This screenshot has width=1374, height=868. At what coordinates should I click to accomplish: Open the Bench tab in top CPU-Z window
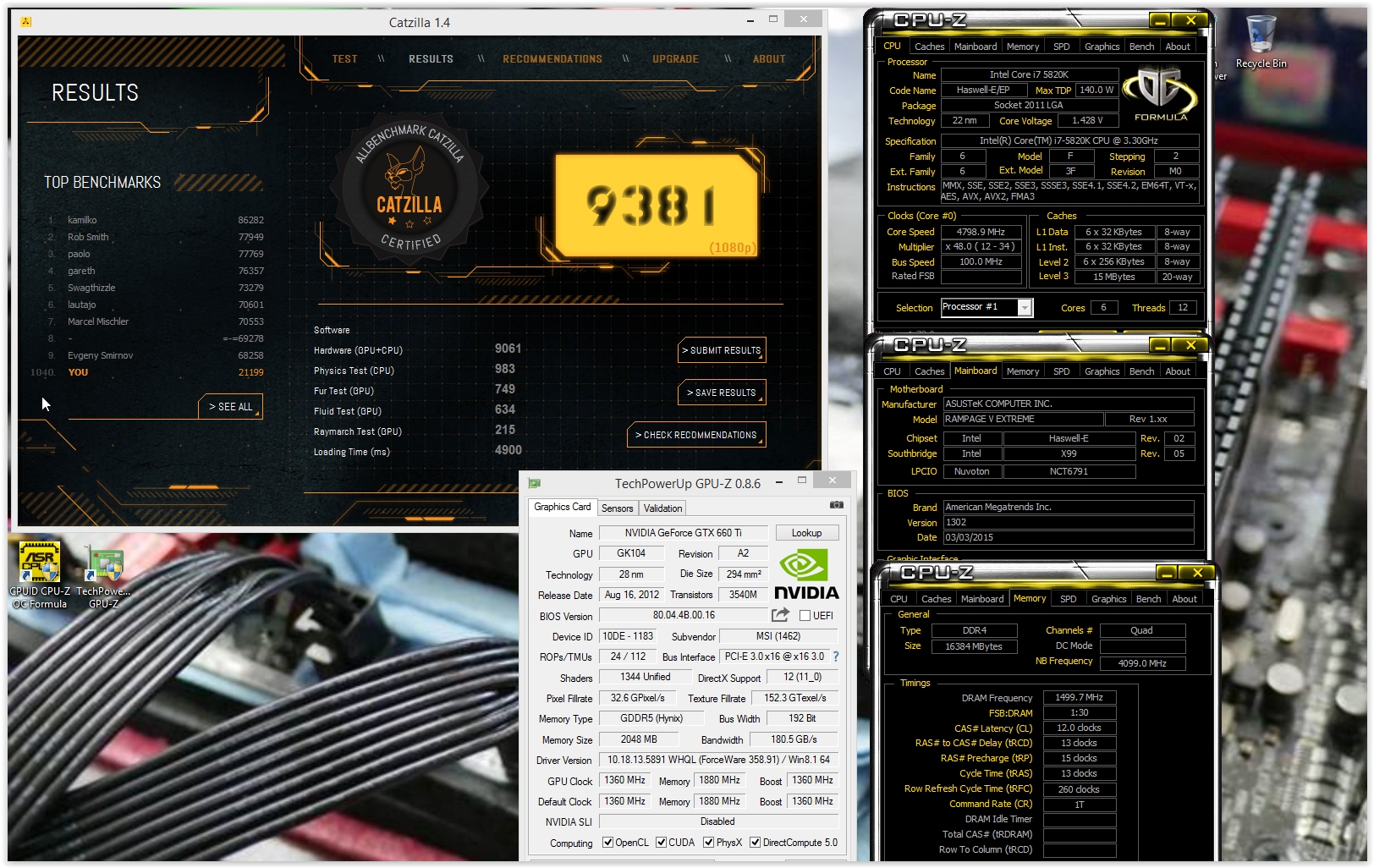tap(1141, 47)
